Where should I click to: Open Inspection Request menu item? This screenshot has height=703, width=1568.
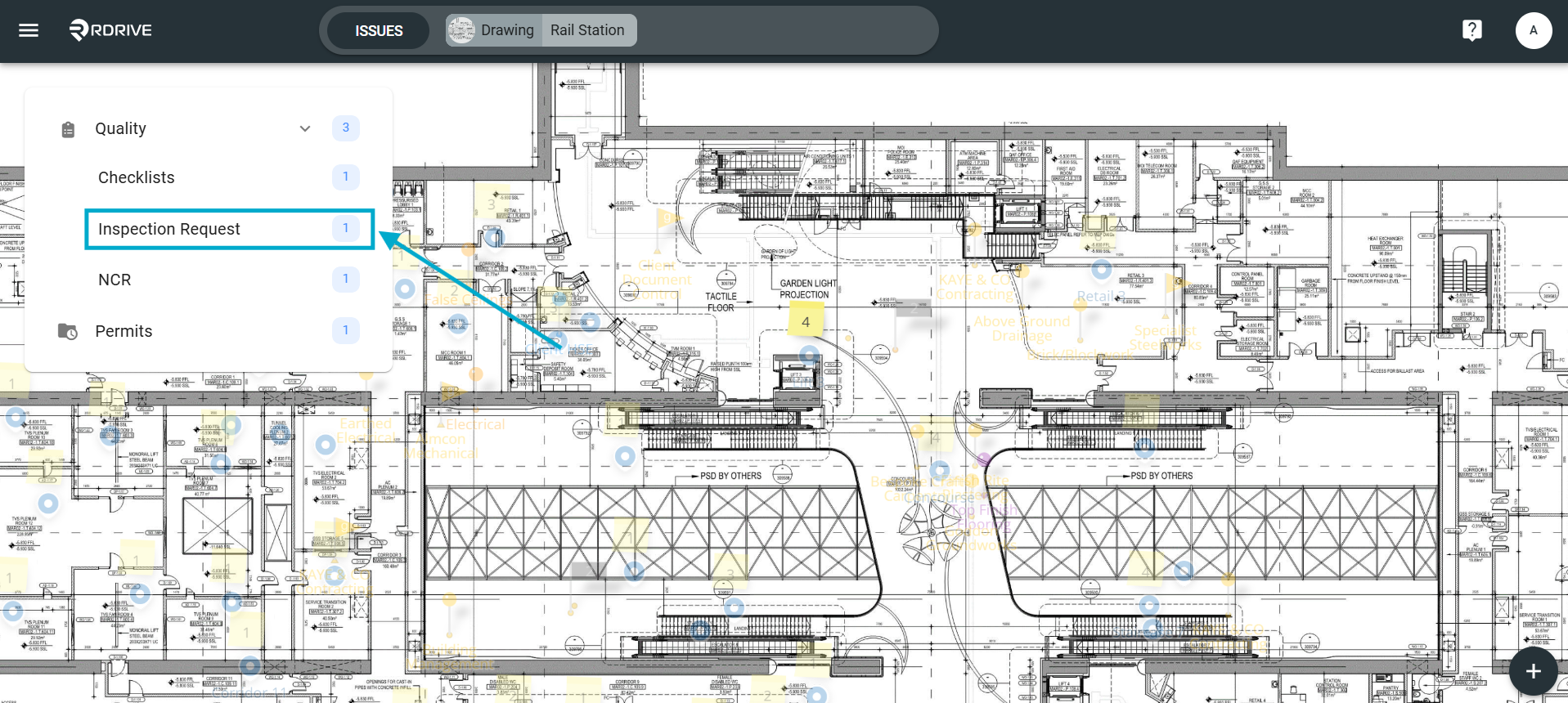click(229, 229)
